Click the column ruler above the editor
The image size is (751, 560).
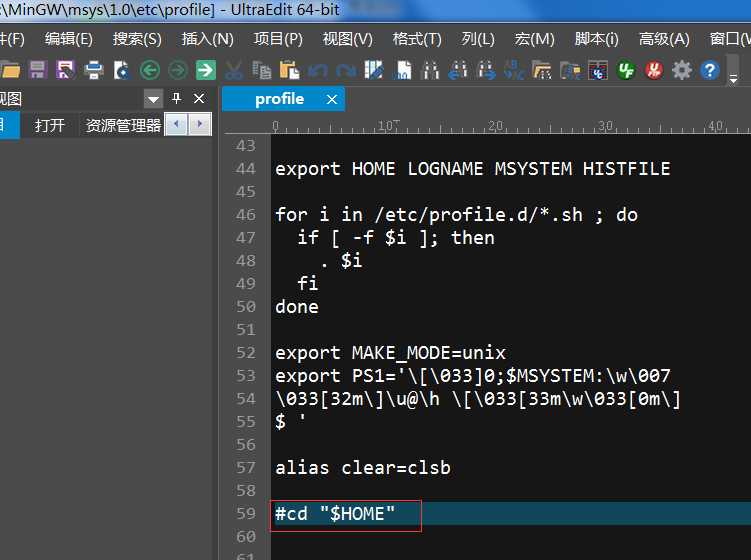[488, 126]
